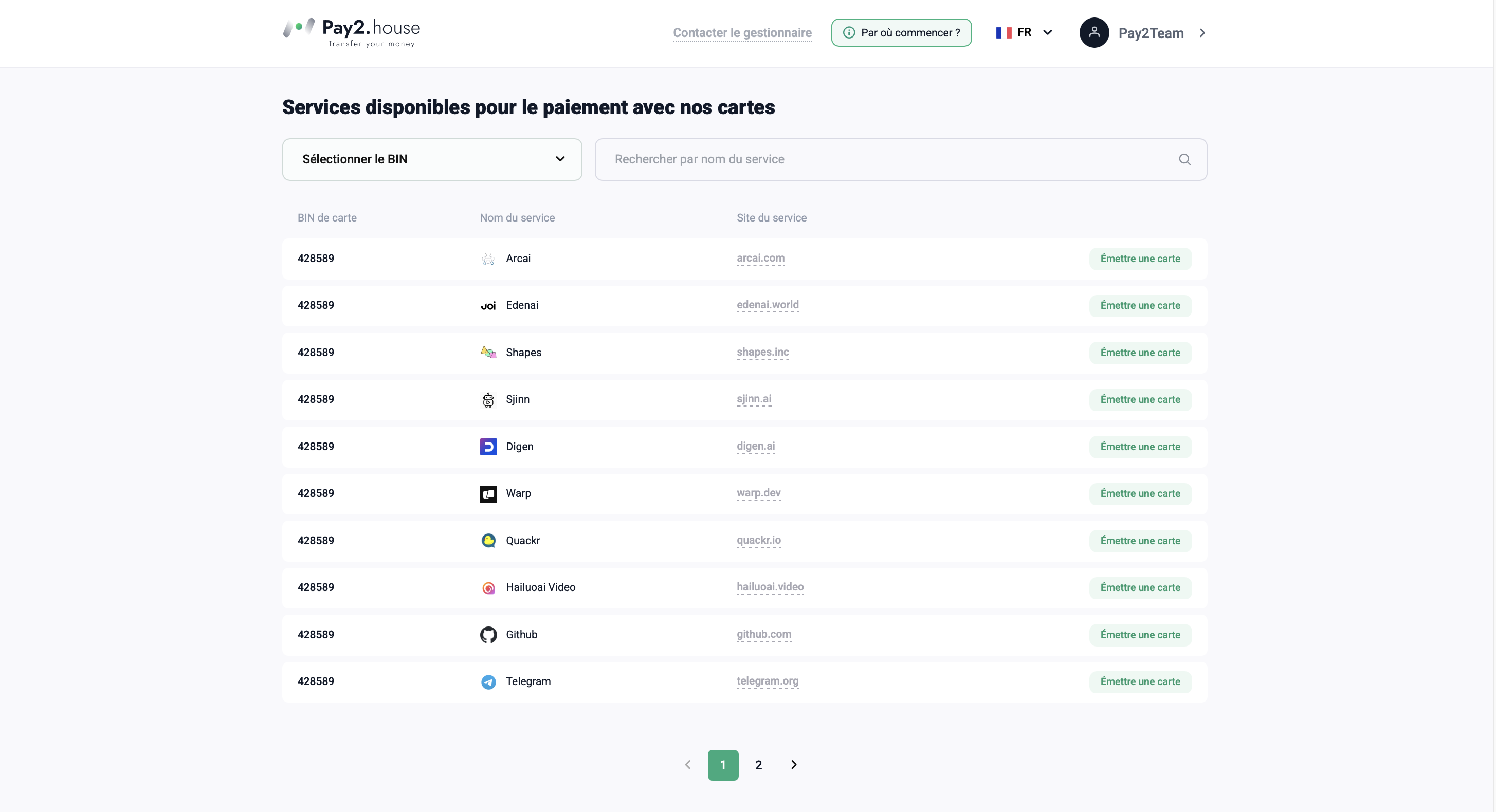Émettre une carte for Arcai
The width and height of the screenshot is (1496, 812).
tap(1140, 259)
